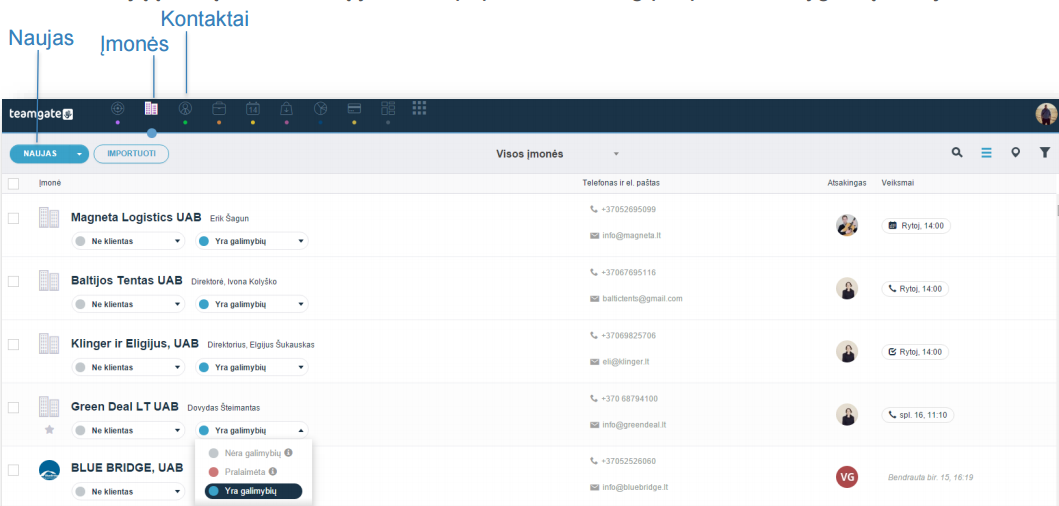Select highlighted Yra galimybių option in list
The width and height of the screenshot is (1059, 506).
coord(253,491)
